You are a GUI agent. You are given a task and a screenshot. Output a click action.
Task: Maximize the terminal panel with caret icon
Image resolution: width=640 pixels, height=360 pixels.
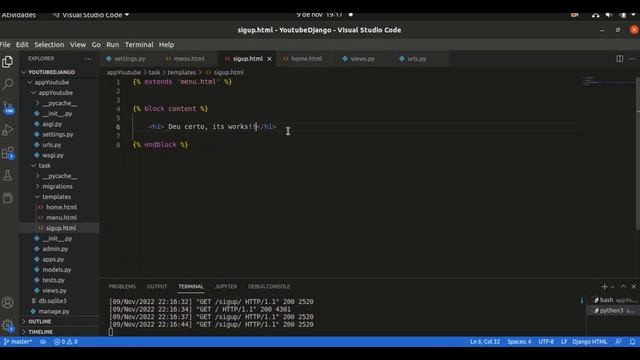[x=623, y=287]
